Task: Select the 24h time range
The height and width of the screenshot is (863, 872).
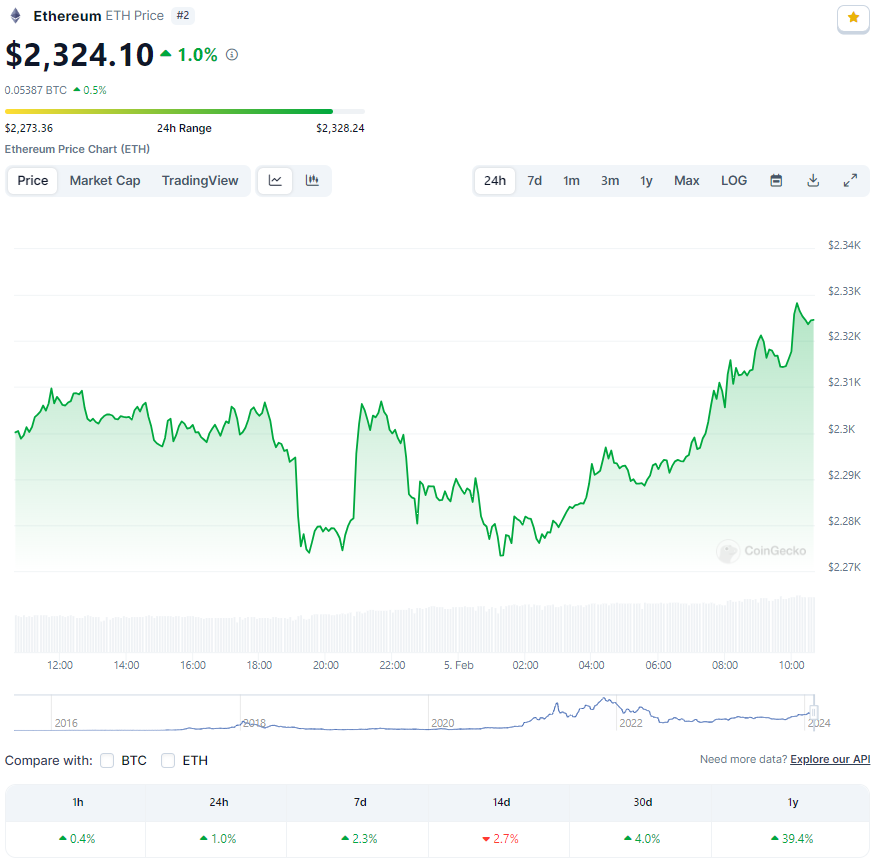Action: pyautogui.click(x=494, y=181)
